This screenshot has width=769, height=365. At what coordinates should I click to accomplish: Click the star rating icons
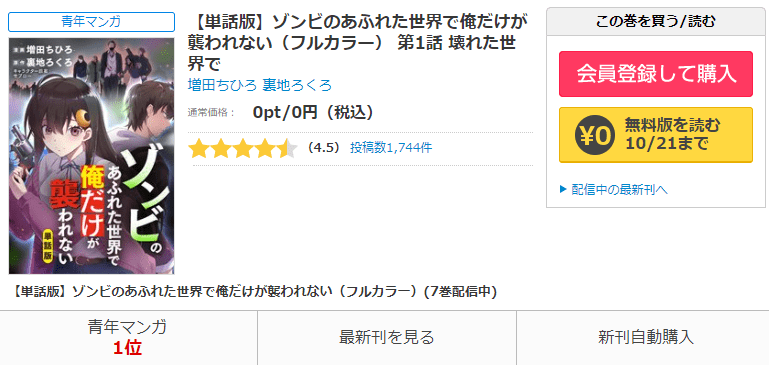pos(243,148)
